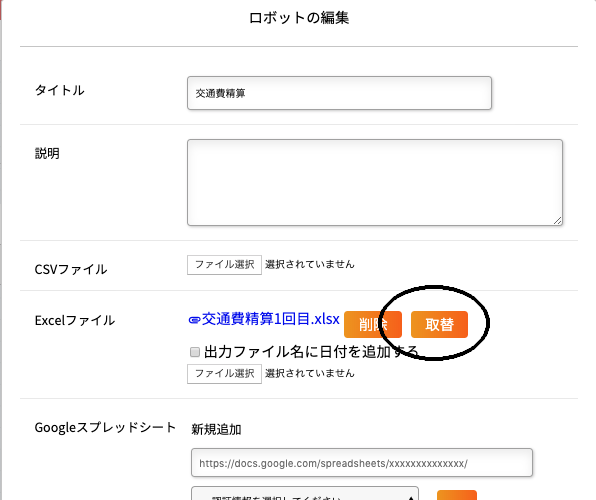Open the 交通費精算1回目.xlsx file link
Viewport: 596px width, 500px height.
270,319
